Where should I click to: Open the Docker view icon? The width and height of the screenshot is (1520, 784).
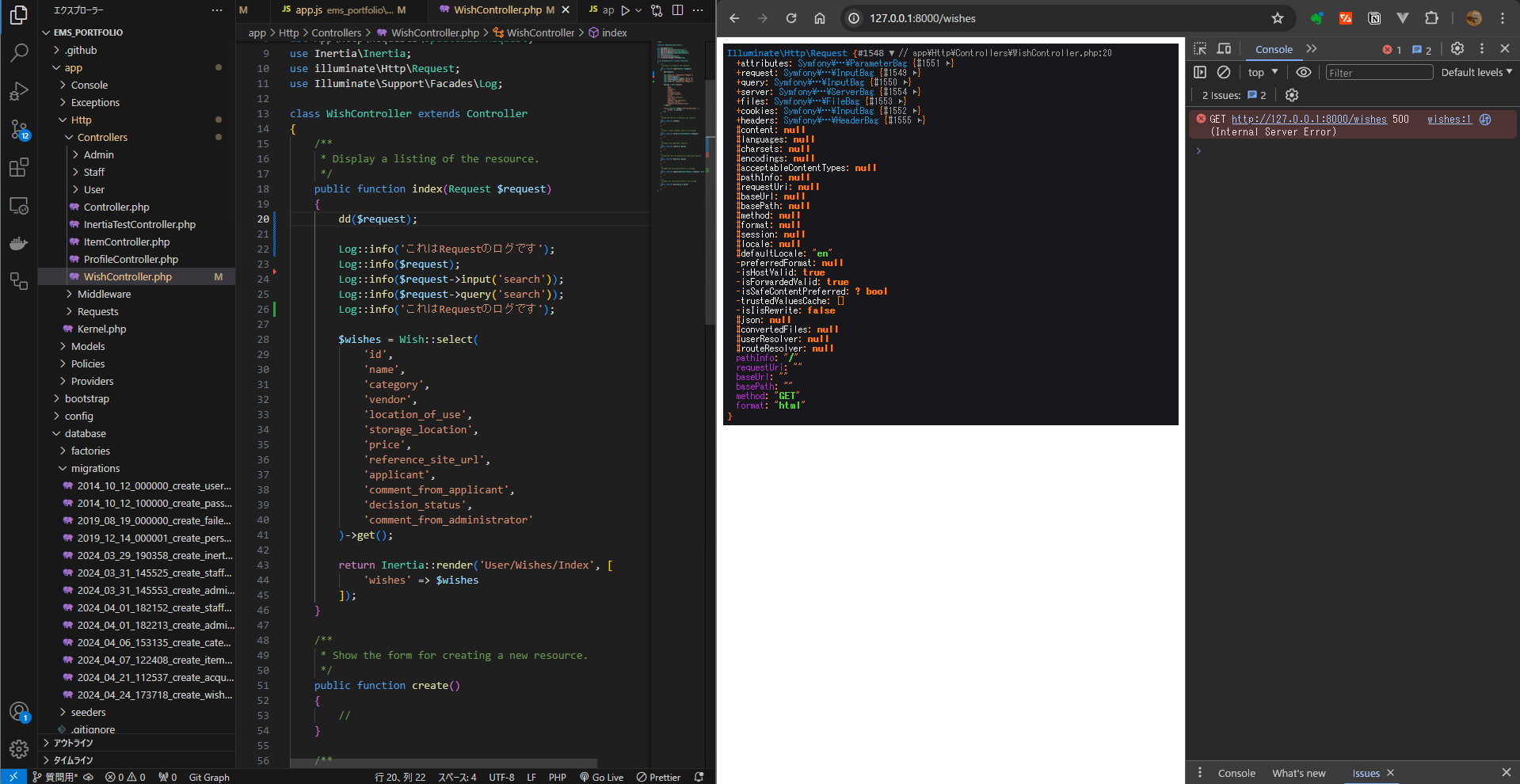19,243
